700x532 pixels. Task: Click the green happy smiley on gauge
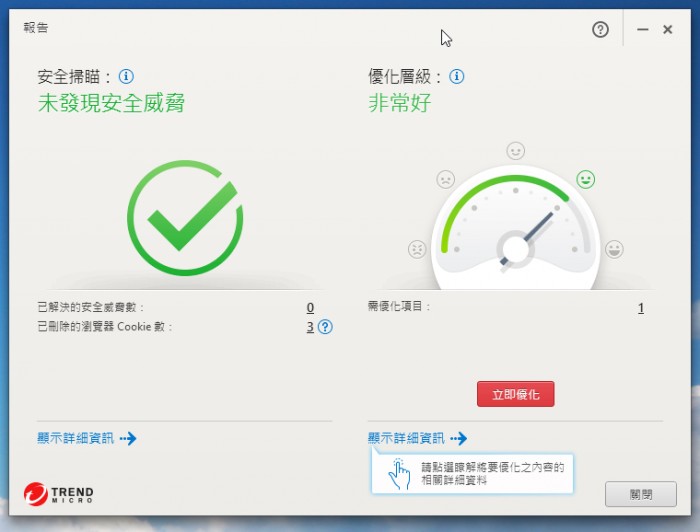click(585, 179)
